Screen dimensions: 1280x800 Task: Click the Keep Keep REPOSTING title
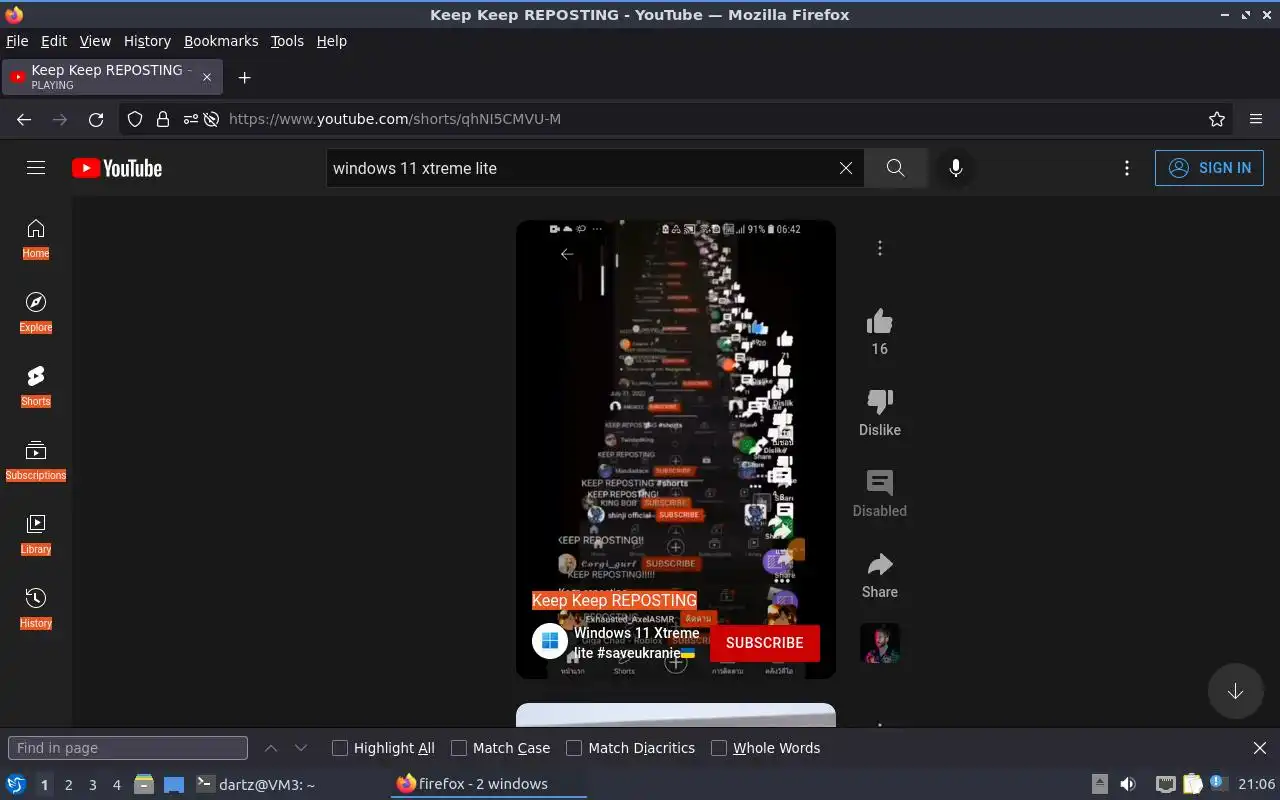614,600
